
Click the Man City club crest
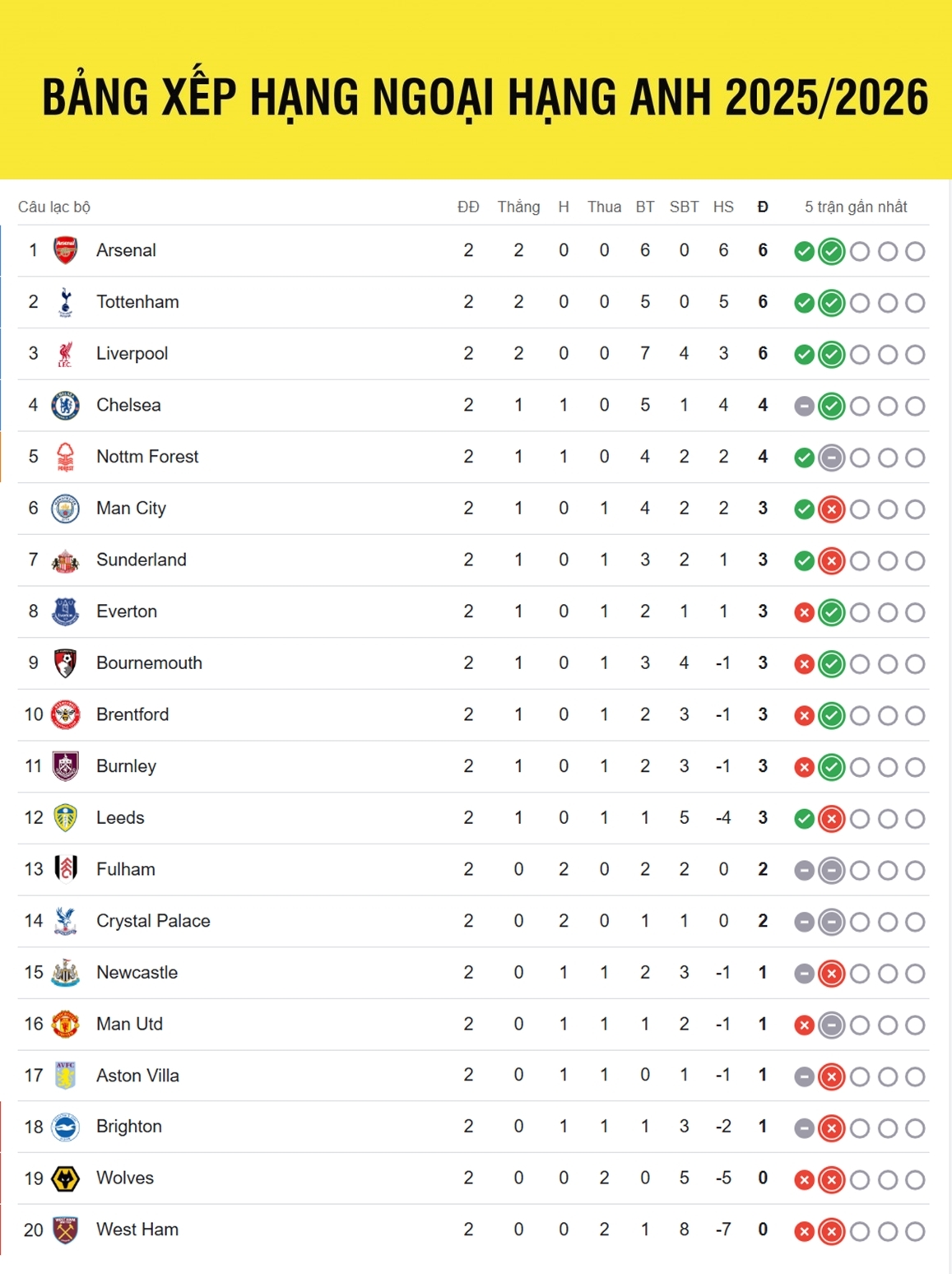[x=65, y=509]
